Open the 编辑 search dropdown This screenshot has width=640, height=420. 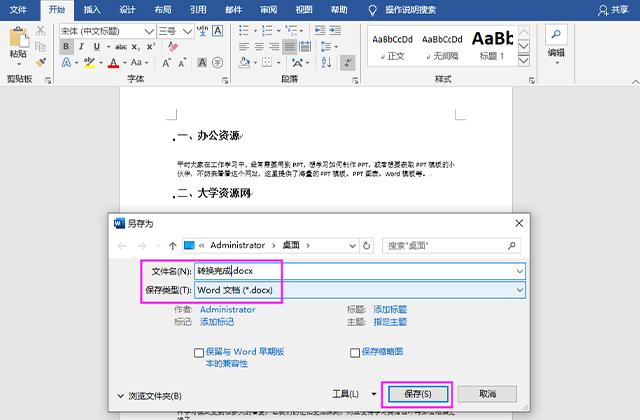click(556, 45)
